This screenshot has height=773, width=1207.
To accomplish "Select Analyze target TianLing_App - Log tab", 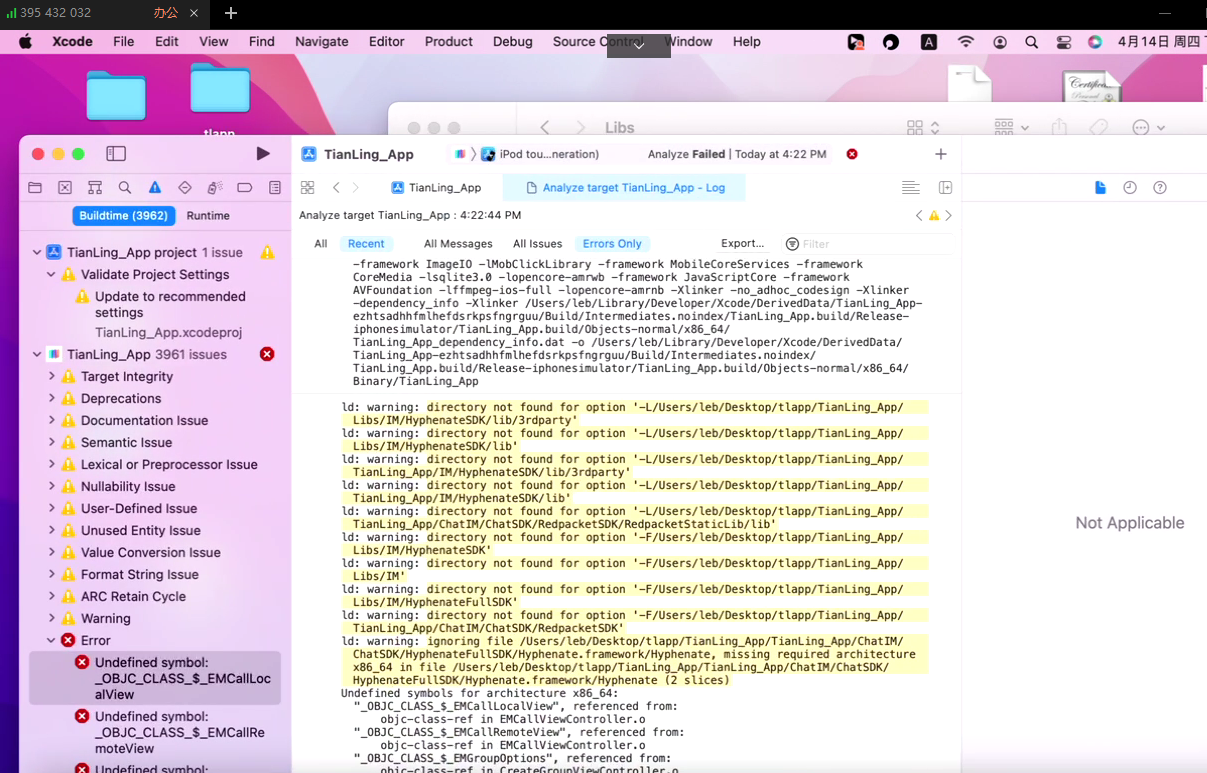I will tap(626, 188).
